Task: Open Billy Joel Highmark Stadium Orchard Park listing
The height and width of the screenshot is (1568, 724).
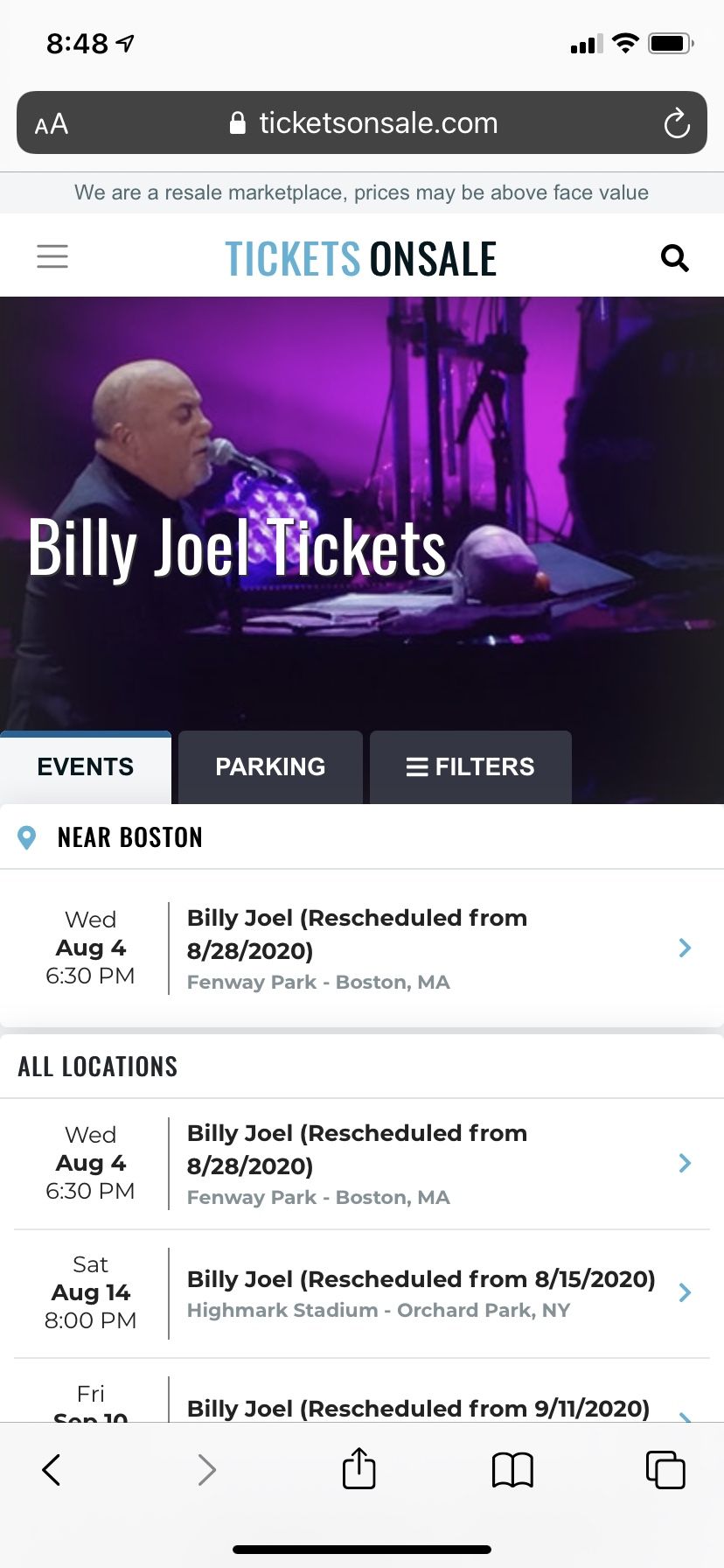Action: tap(420, 1293)
